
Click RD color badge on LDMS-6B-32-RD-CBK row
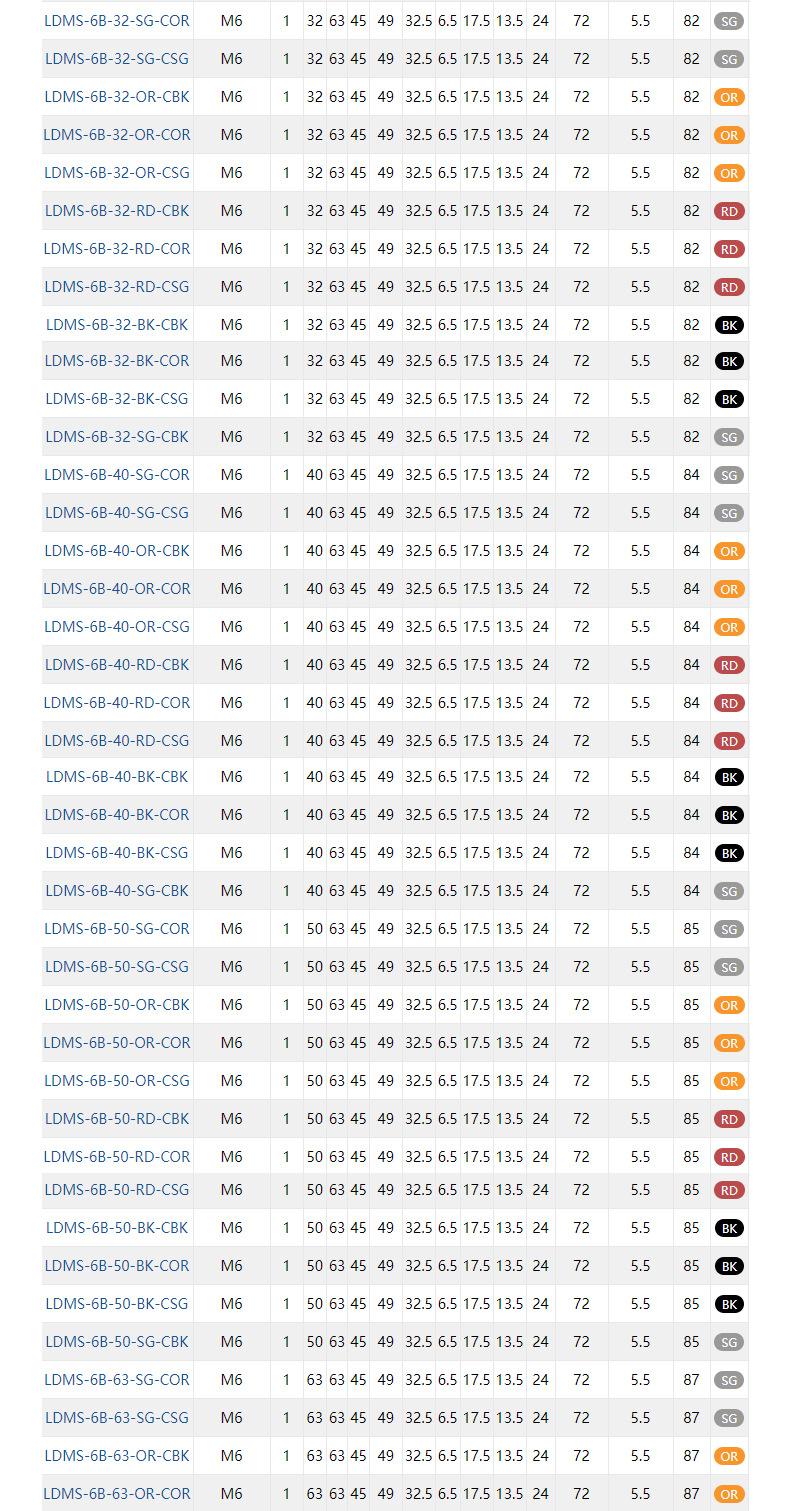(x=729, y=212)
